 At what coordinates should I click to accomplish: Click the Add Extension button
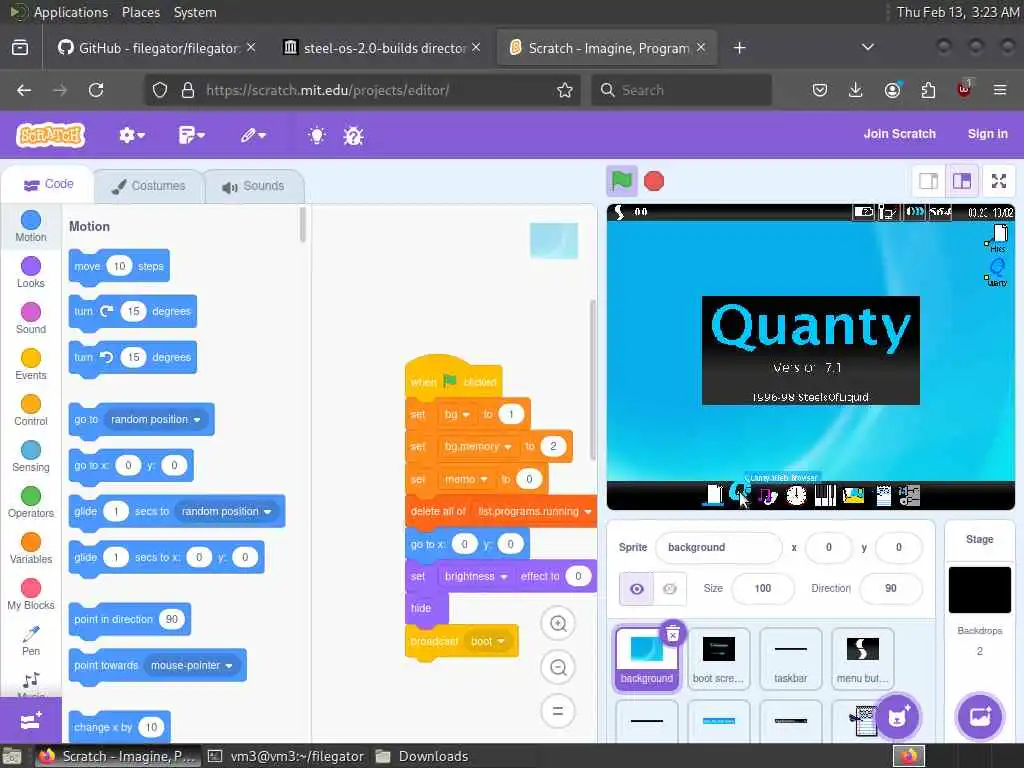[x=31, y=720]
